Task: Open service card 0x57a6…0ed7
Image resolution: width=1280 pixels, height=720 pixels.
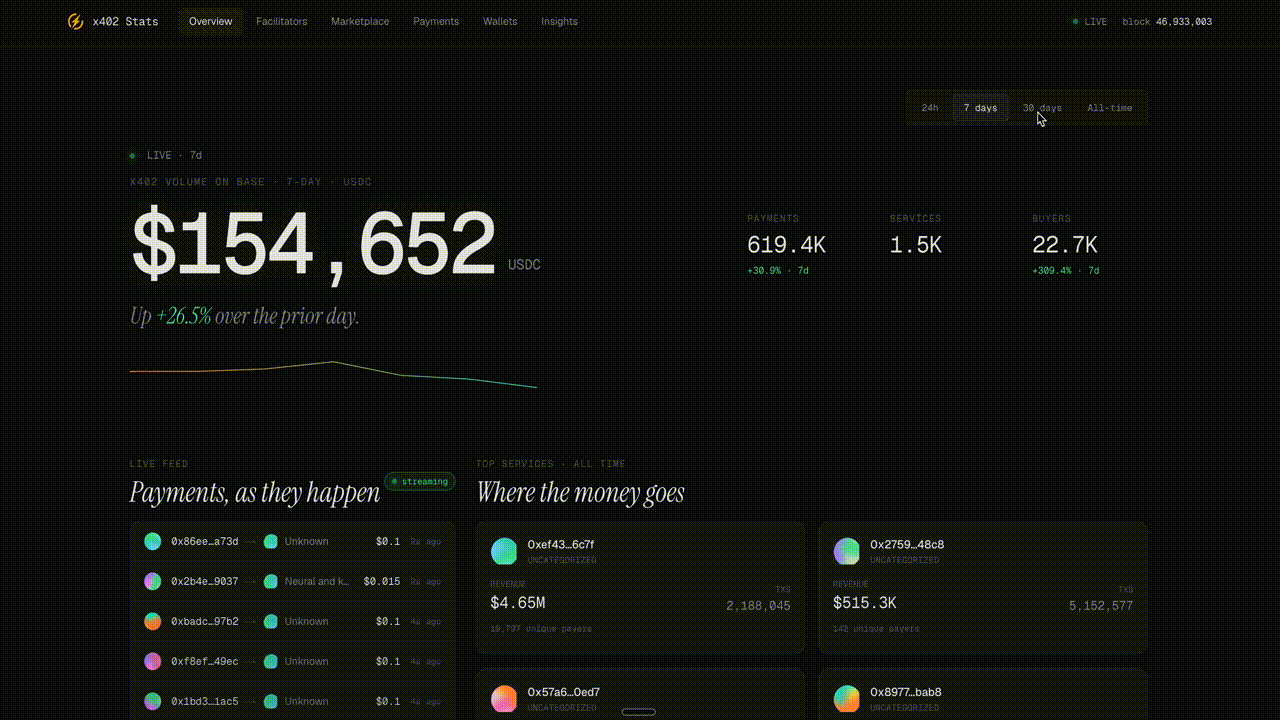Action: pos(640,694)
